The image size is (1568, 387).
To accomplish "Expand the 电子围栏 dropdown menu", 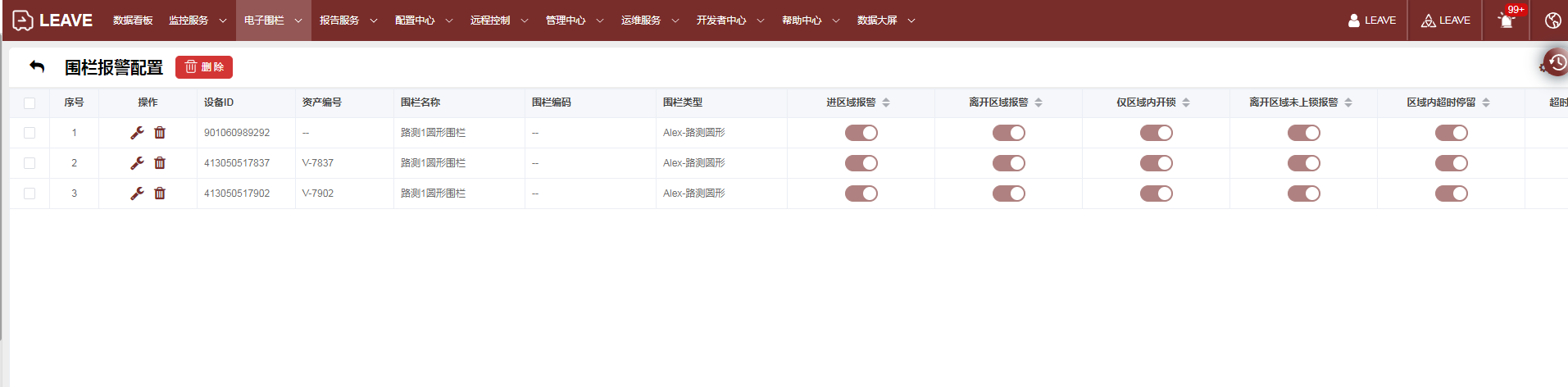I will [x=273, y=20].
